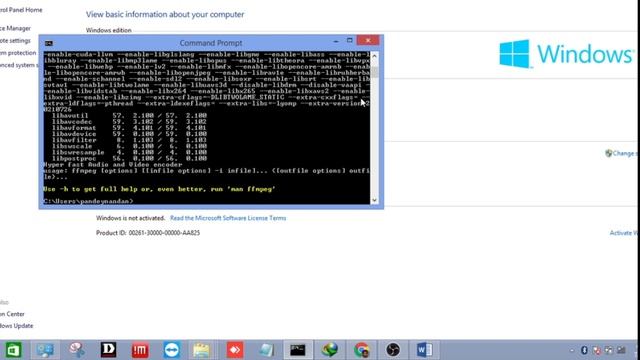Click the 'libswscale' version row
This screenshot has width=640, height=360.
[129, 146]
